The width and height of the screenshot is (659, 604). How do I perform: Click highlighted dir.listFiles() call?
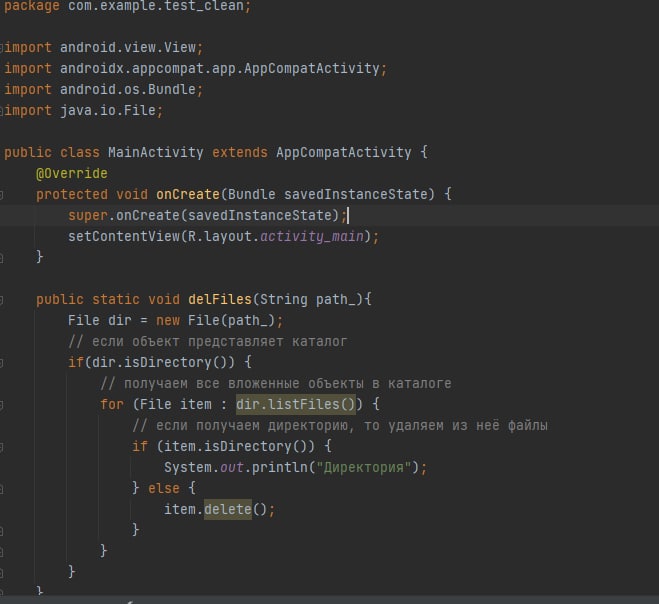click(295, 404)
